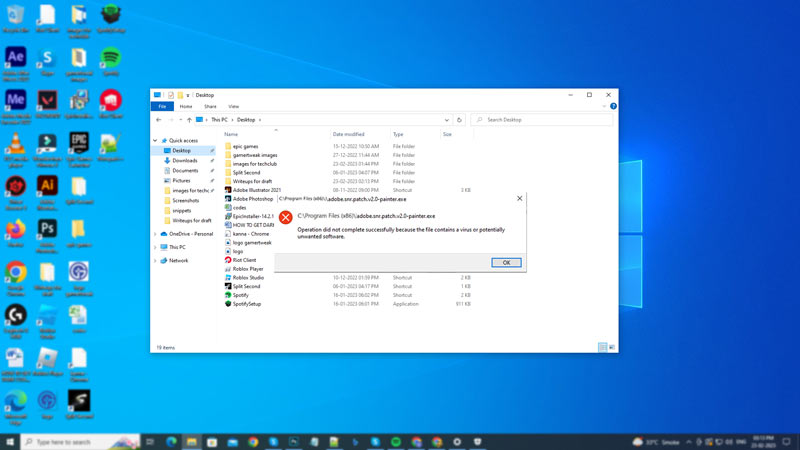Open SpotifySetup desktop icon
The width and height of the screenshot is (800, 450).
point(111,18)
